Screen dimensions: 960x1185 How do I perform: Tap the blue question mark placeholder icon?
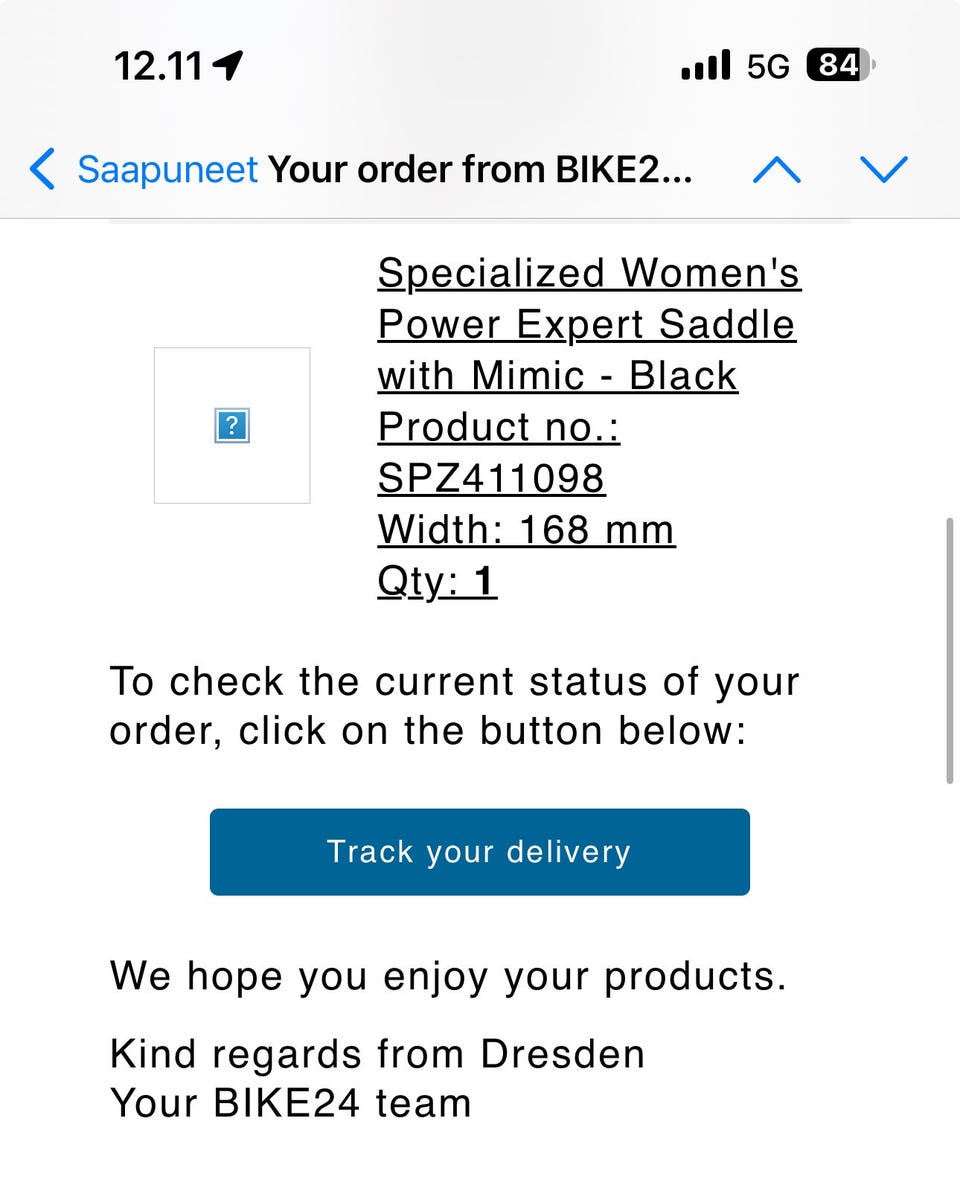[232, 426]
